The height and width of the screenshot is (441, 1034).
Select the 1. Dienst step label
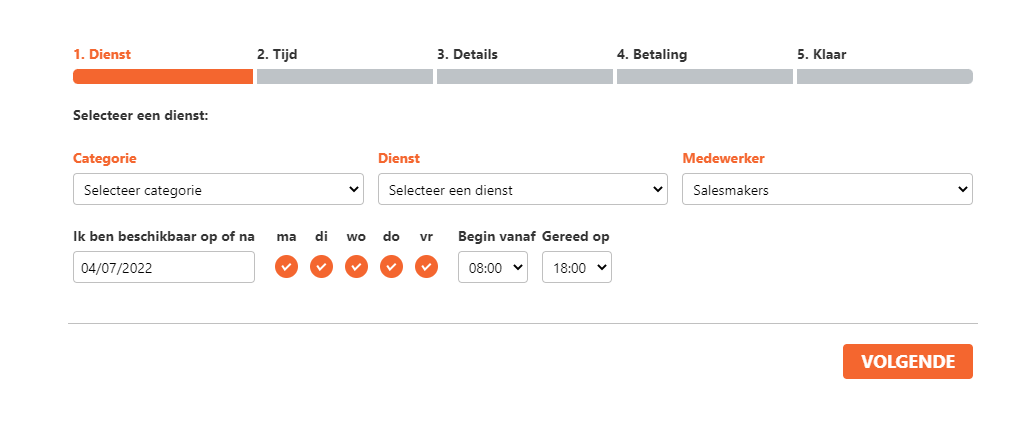102,55
